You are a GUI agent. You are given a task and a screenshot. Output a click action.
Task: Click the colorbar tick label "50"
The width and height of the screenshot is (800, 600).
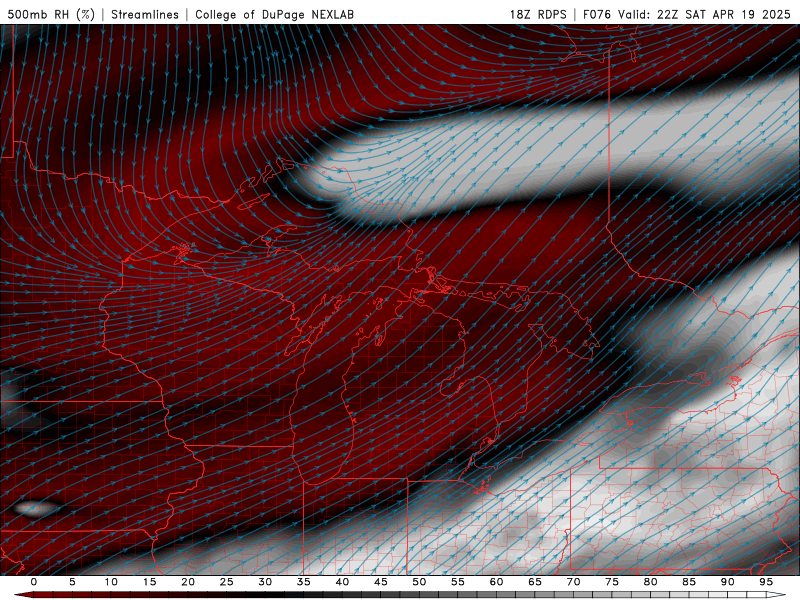point(419,582)
